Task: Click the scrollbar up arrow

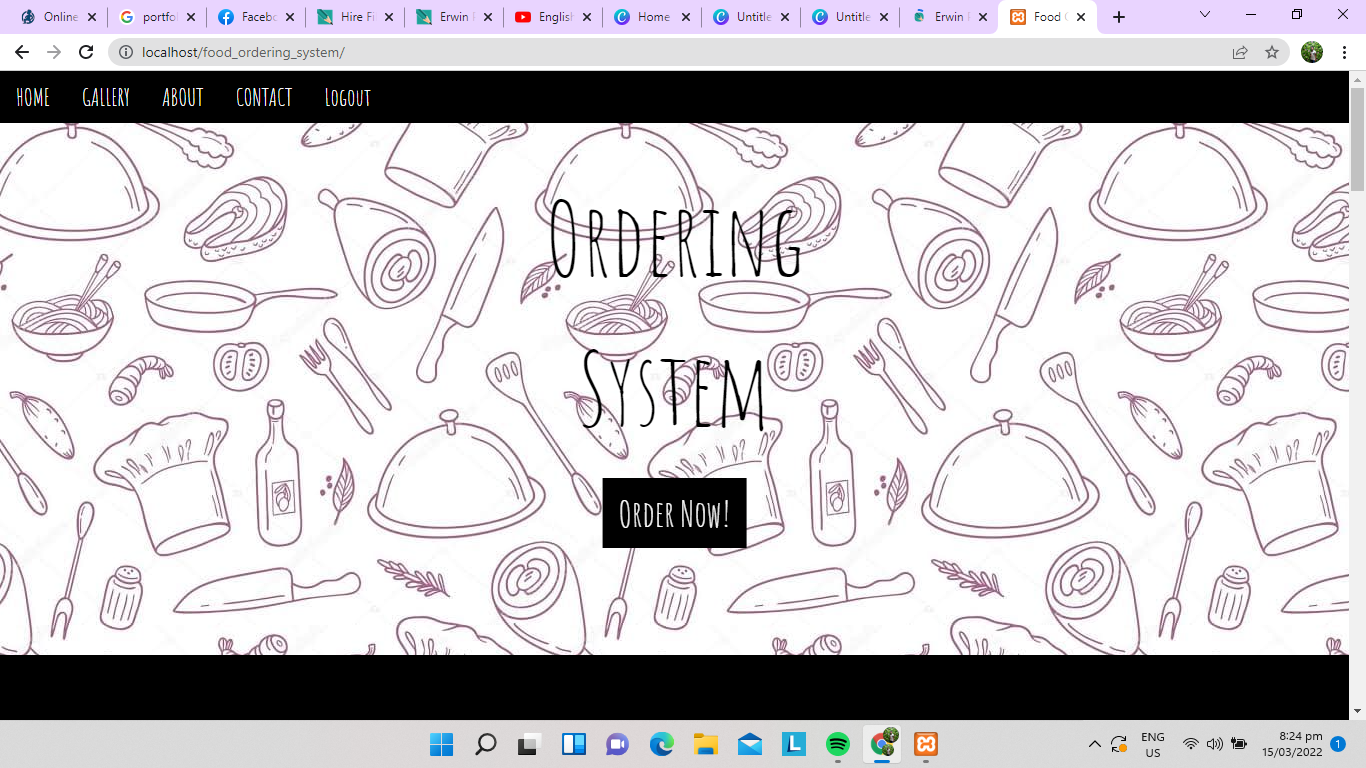Action: tap(1357, 79)
